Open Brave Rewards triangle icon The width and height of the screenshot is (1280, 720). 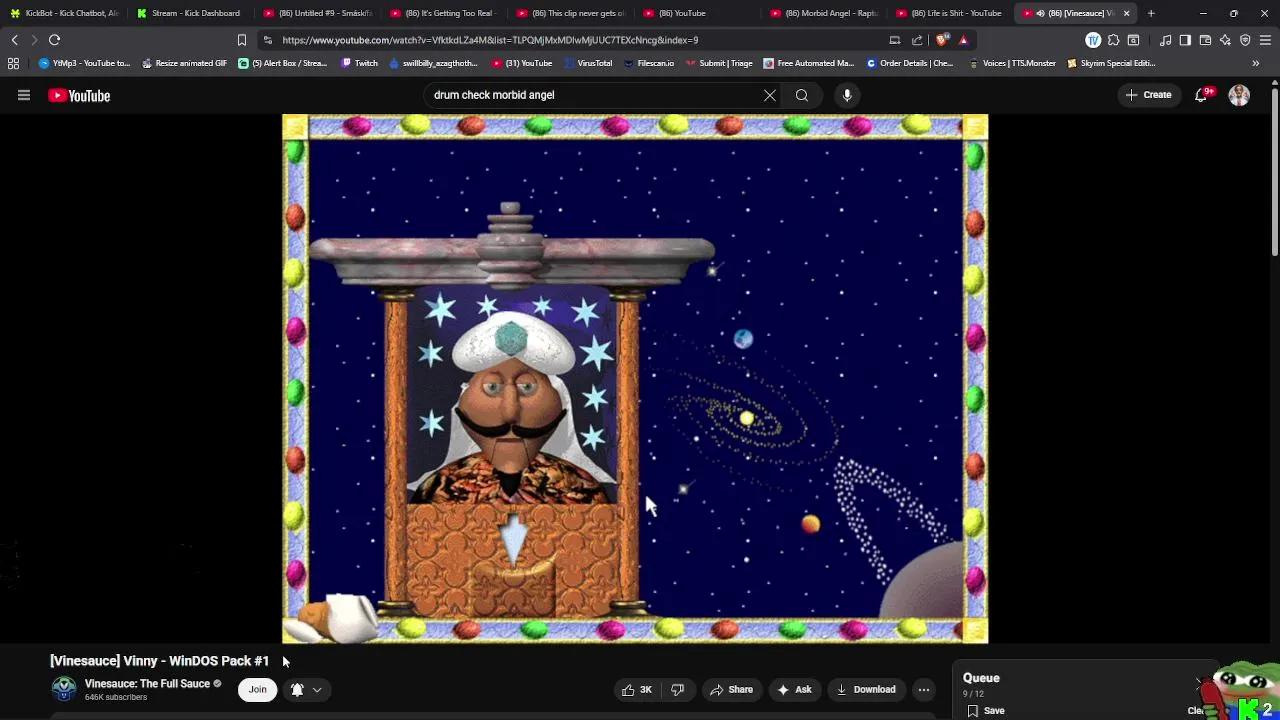963,40
